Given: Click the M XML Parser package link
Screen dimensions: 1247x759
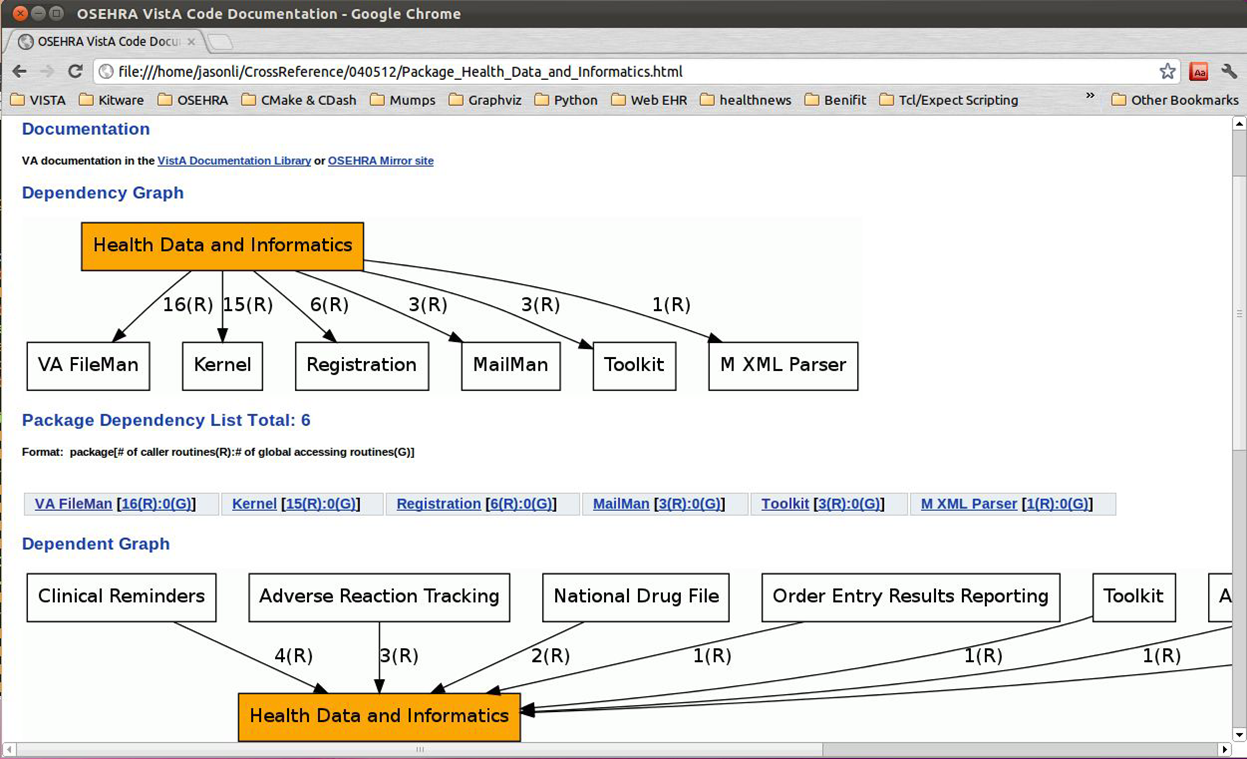Looking at the screenshot, I should (969, 504).
